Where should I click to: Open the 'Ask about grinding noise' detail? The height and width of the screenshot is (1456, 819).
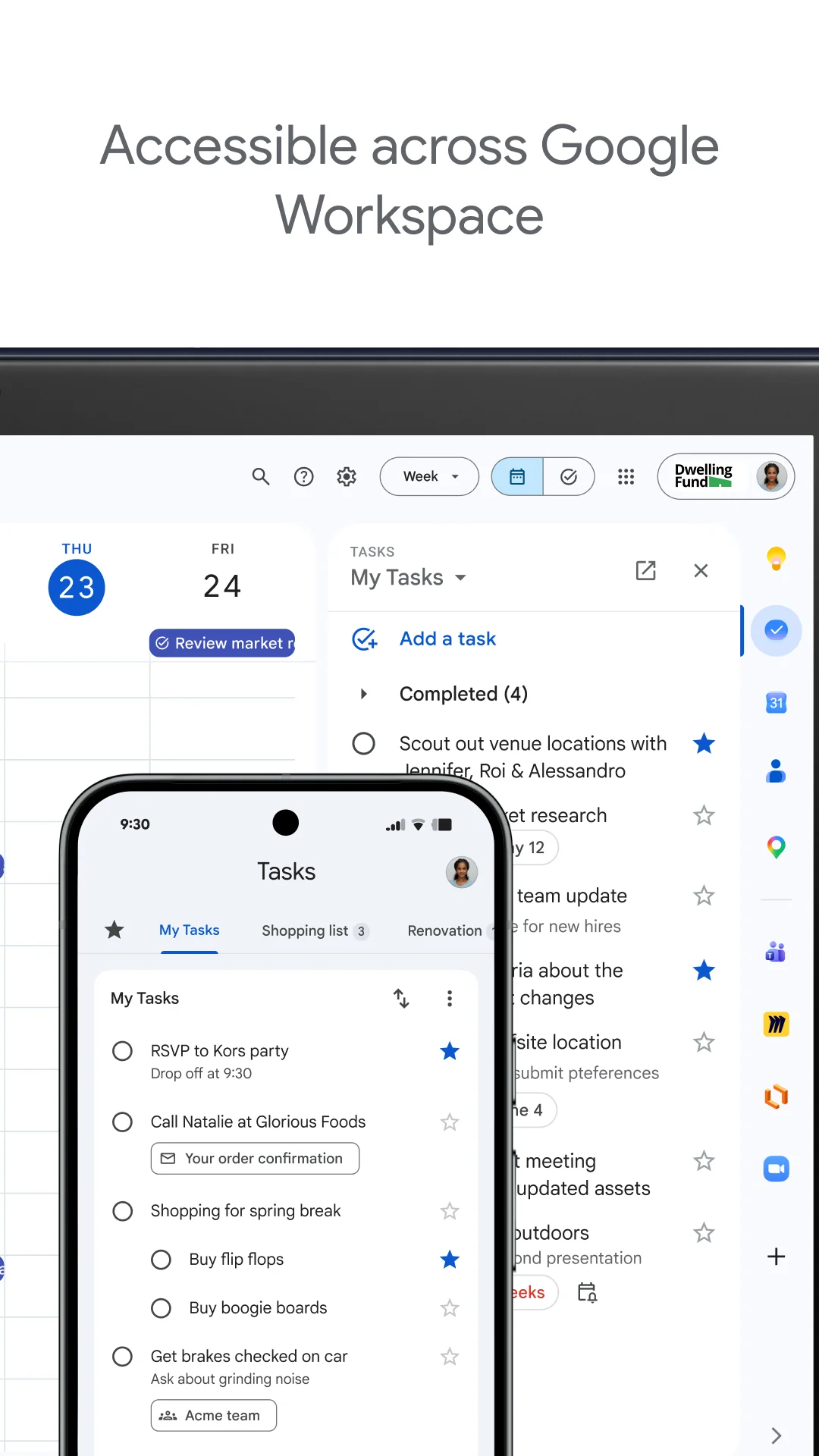tap(230, 1379)
